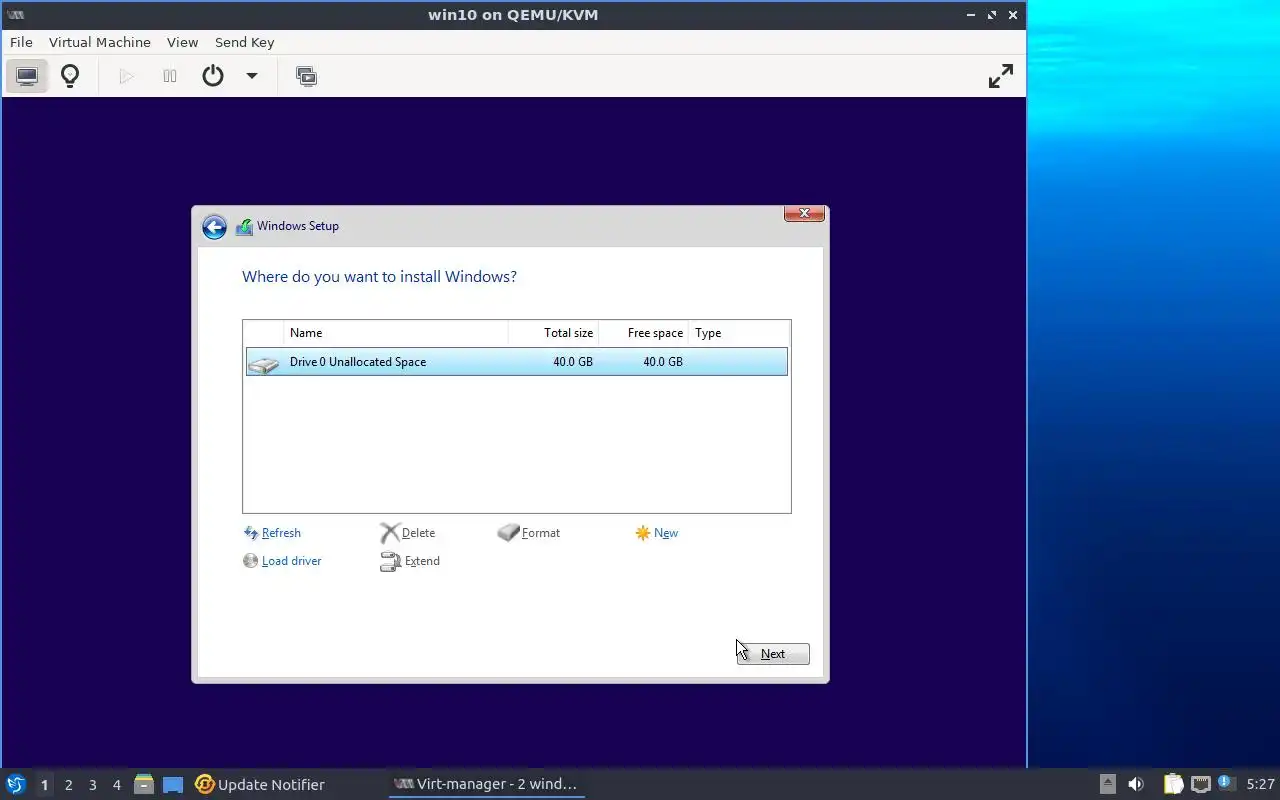Click the 5:27 clock
This screenshot has height=800, width=1280.
tap(1261, 785)
